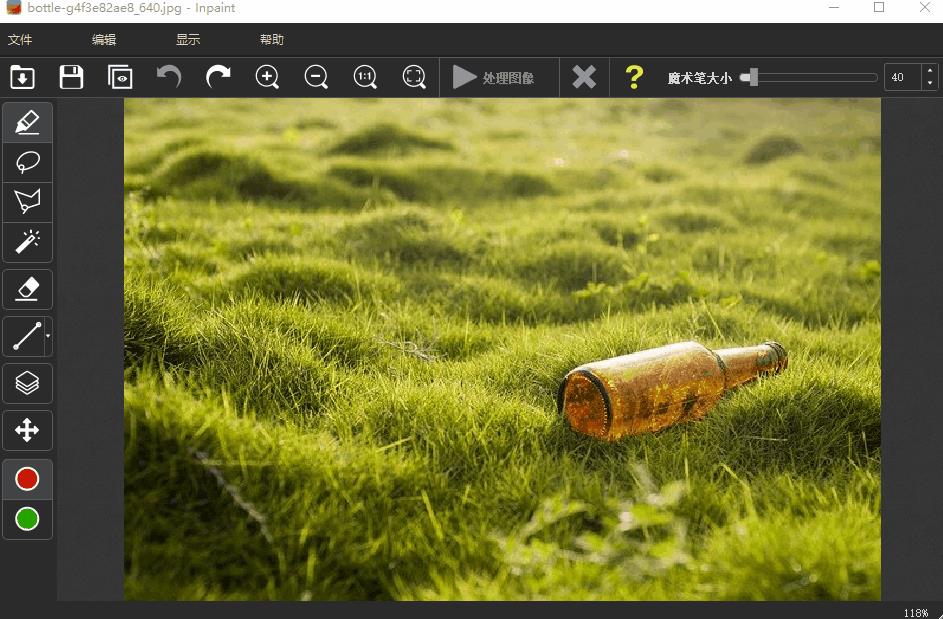The height and width of the screenshot is (619, 943).
Task: Close the Inpaint window
Action: coord(925,8)
